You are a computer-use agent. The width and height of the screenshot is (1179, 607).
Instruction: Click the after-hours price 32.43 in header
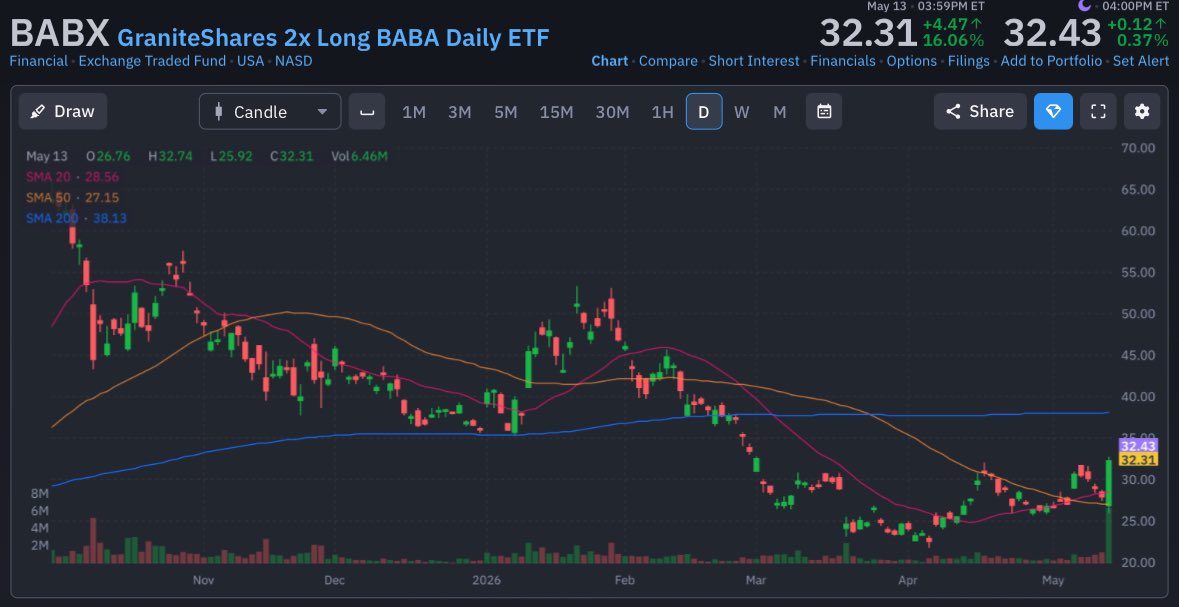pos(1052,33)
